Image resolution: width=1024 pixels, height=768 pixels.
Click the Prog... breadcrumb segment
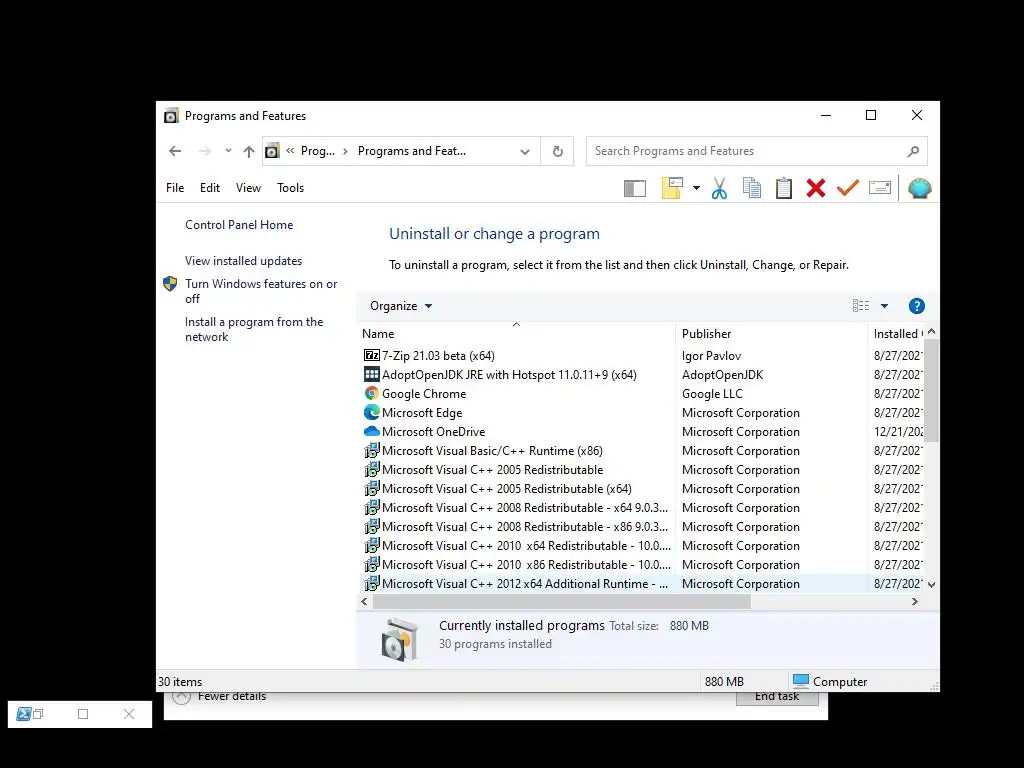tap(317, 152)
